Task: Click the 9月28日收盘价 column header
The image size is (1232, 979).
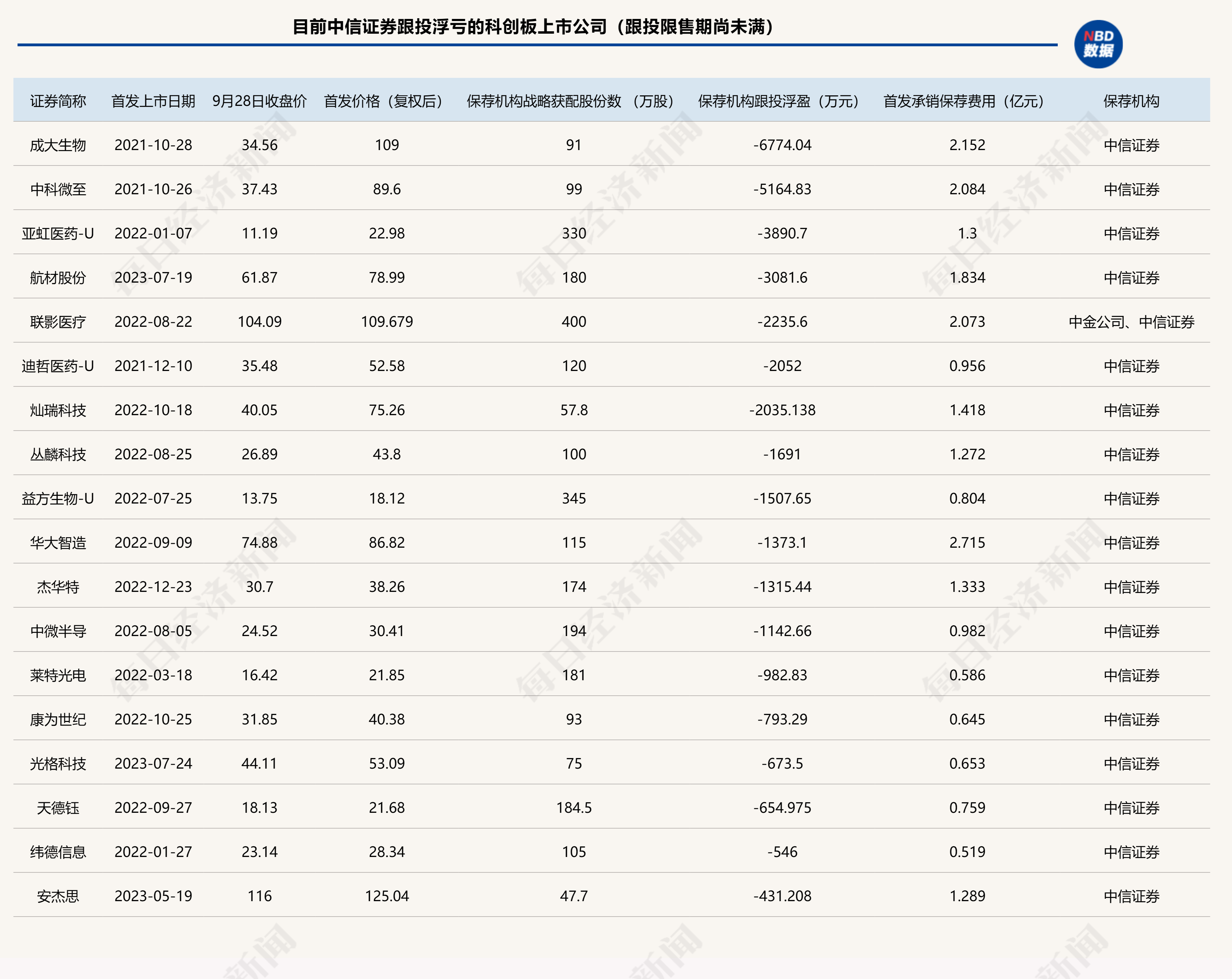Action: (259, 101)
